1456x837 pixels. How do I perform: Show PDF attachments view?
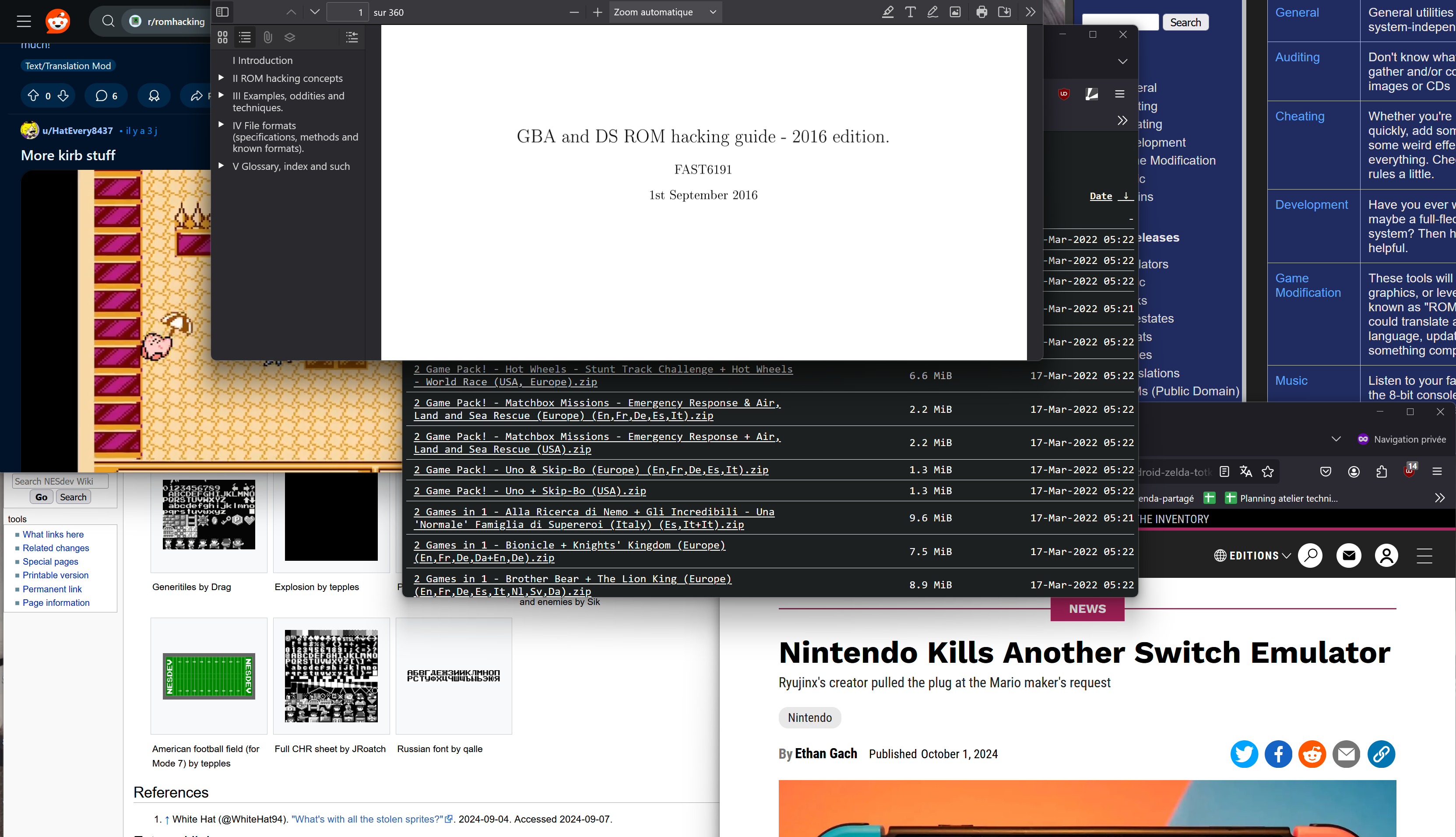(x=267, y=37)
